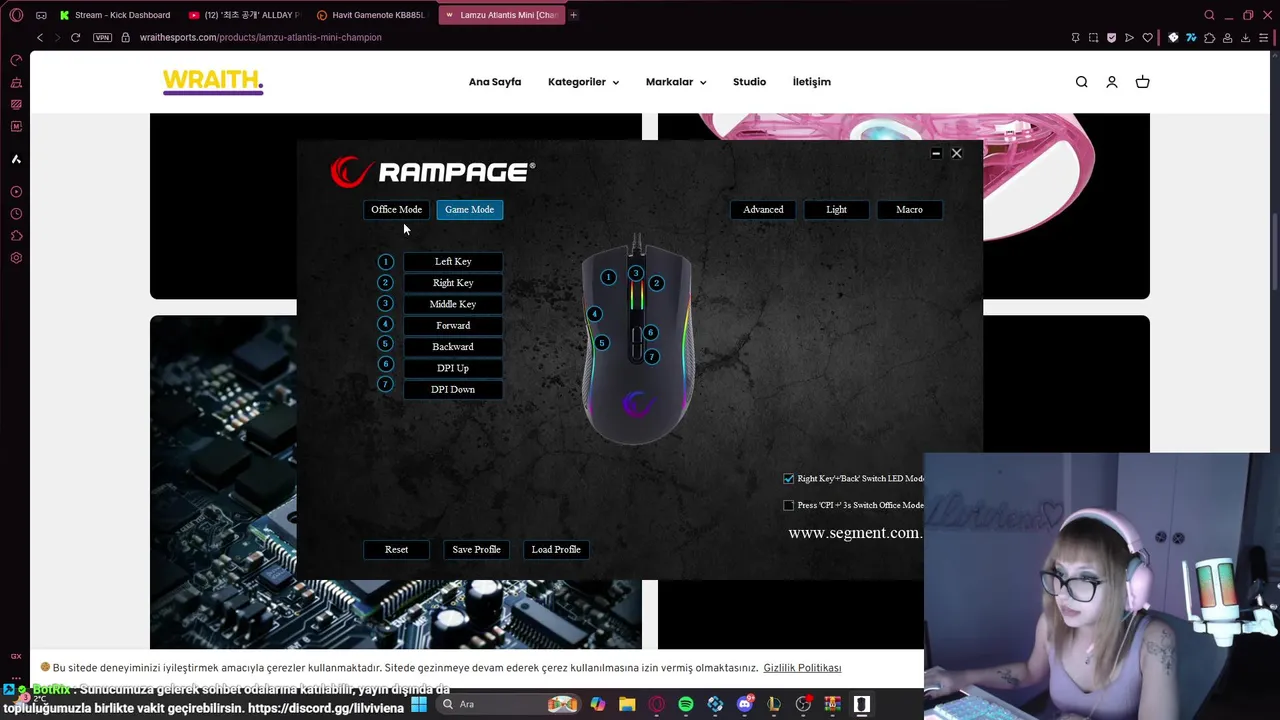Expand the Kategoriler dropdown menu
This screenshot has width=1280, height=720.
tap(583, 82)
